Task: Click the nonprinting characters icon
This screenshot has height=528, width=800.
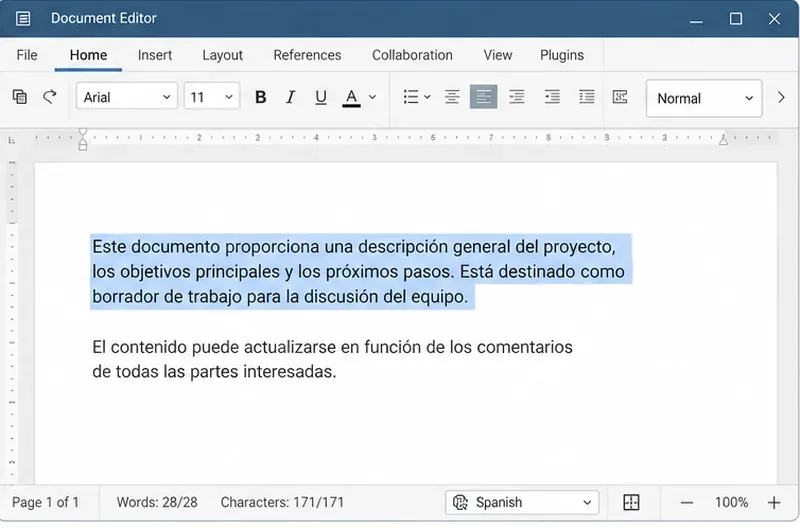Action: (x=620, y=97)
